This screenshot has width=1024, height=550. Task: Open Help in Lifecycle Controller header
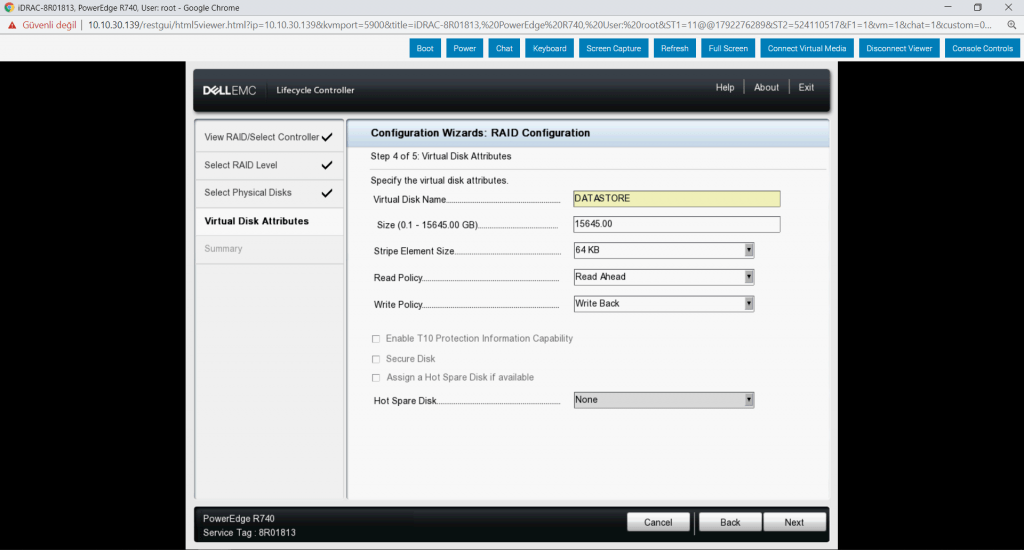[725, 88]
